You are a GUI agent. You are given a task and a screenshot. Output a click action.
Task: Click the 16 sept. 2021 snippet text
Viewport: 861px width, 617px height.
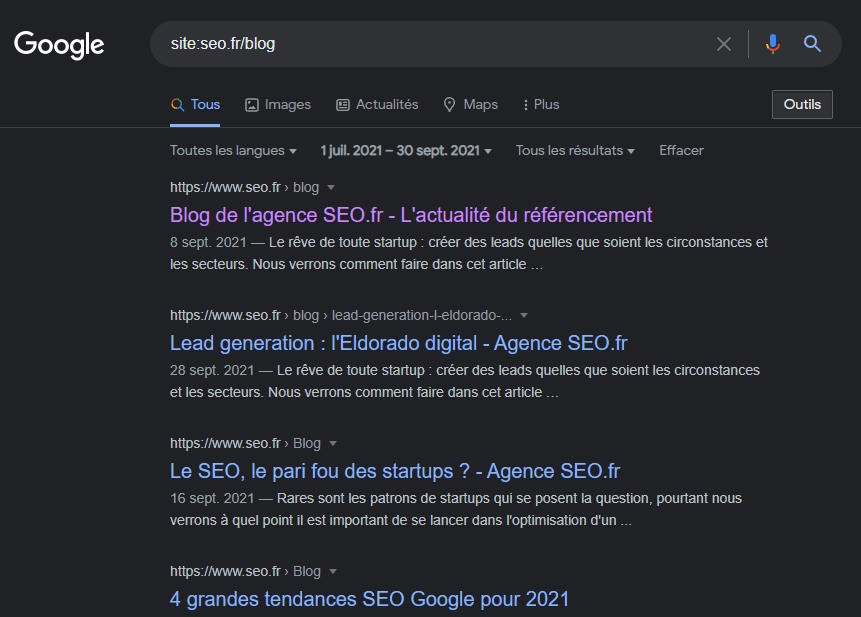pos(456,509)
